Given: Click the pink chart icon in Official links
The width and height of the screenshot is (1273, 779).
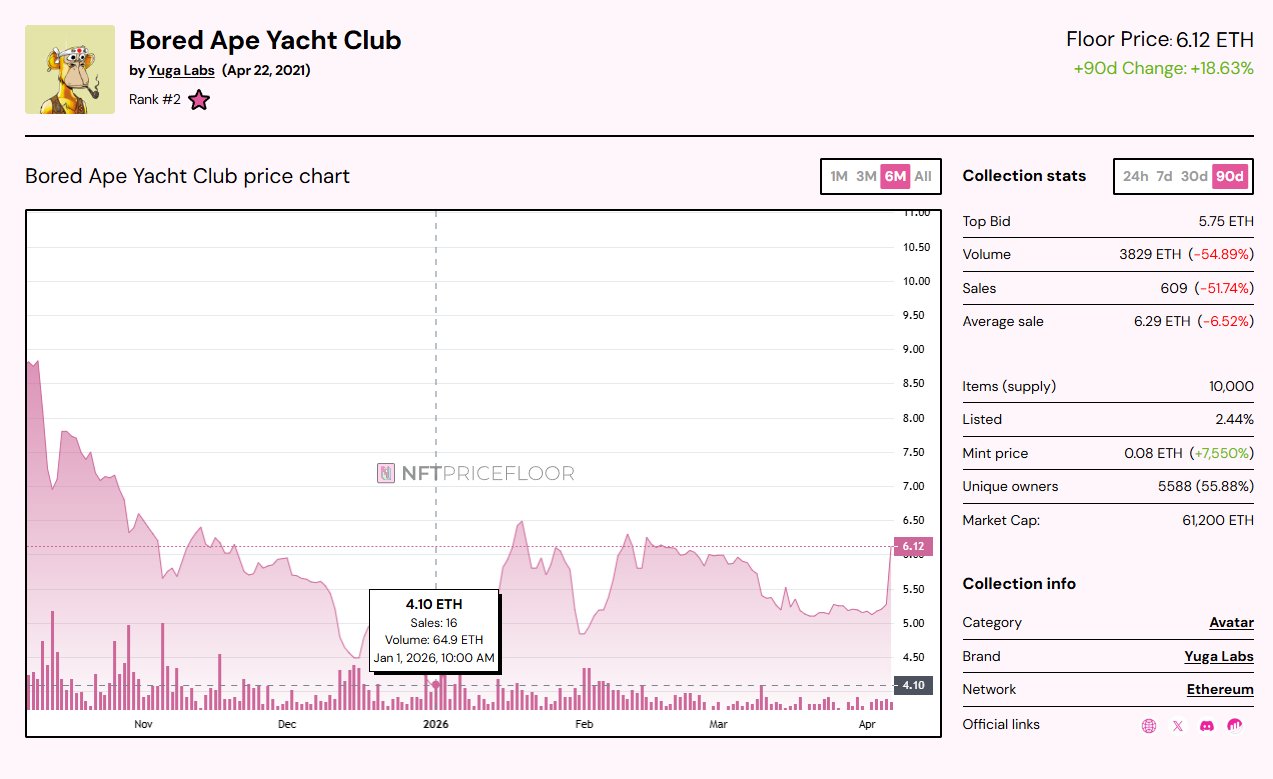Looking at the screenshot, I should tap(1235, 726).
